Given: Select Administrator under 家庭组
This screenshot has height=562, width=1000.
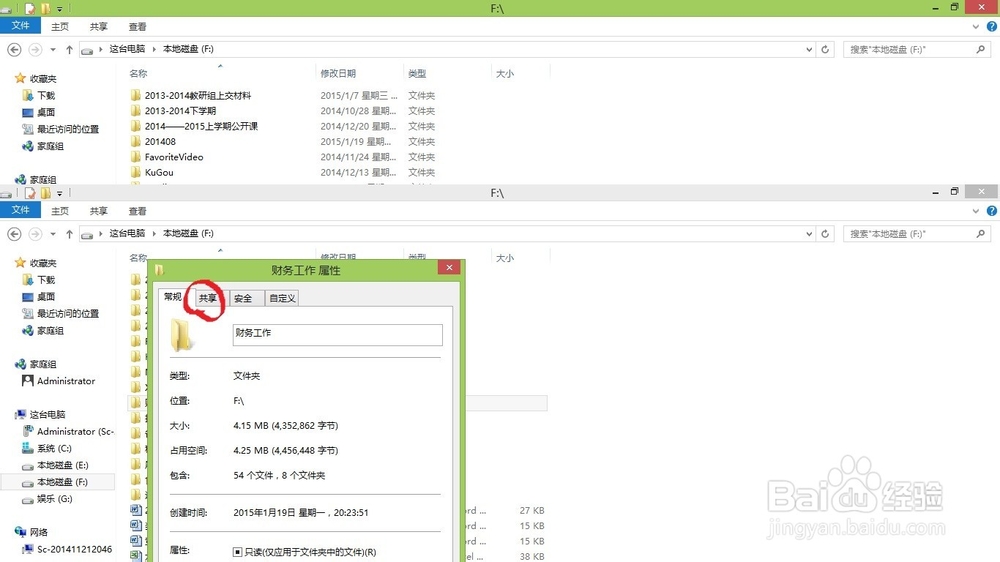Looking at the screenshot, I should pyautogui.click(x=66, y=380).
